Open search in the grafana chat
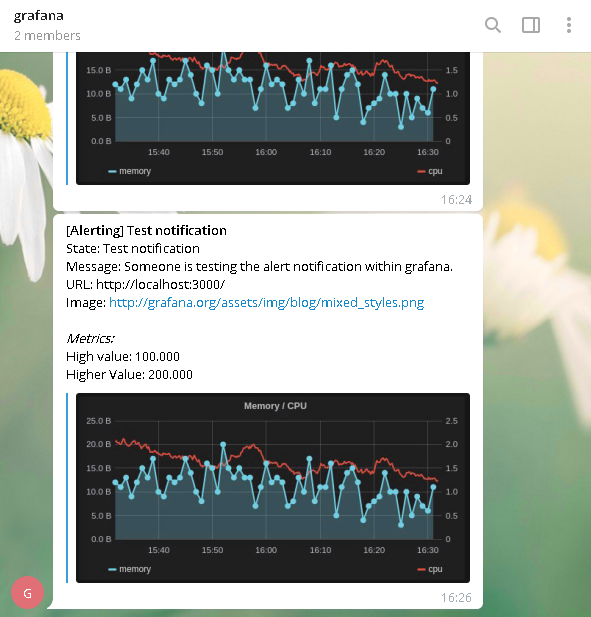591x617 pixels. pos(493,25)
